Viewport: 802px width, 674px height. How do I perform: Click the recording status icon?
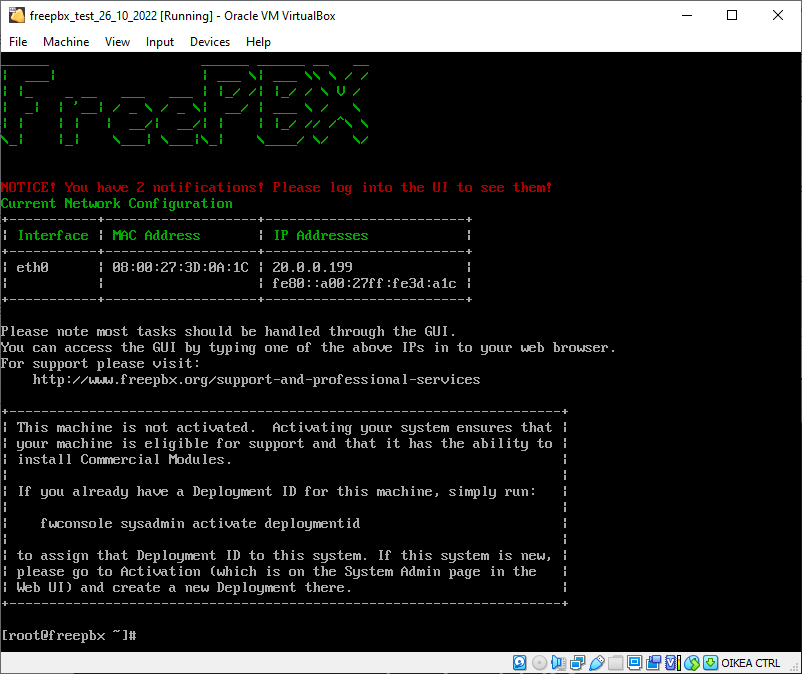[654, 663]
